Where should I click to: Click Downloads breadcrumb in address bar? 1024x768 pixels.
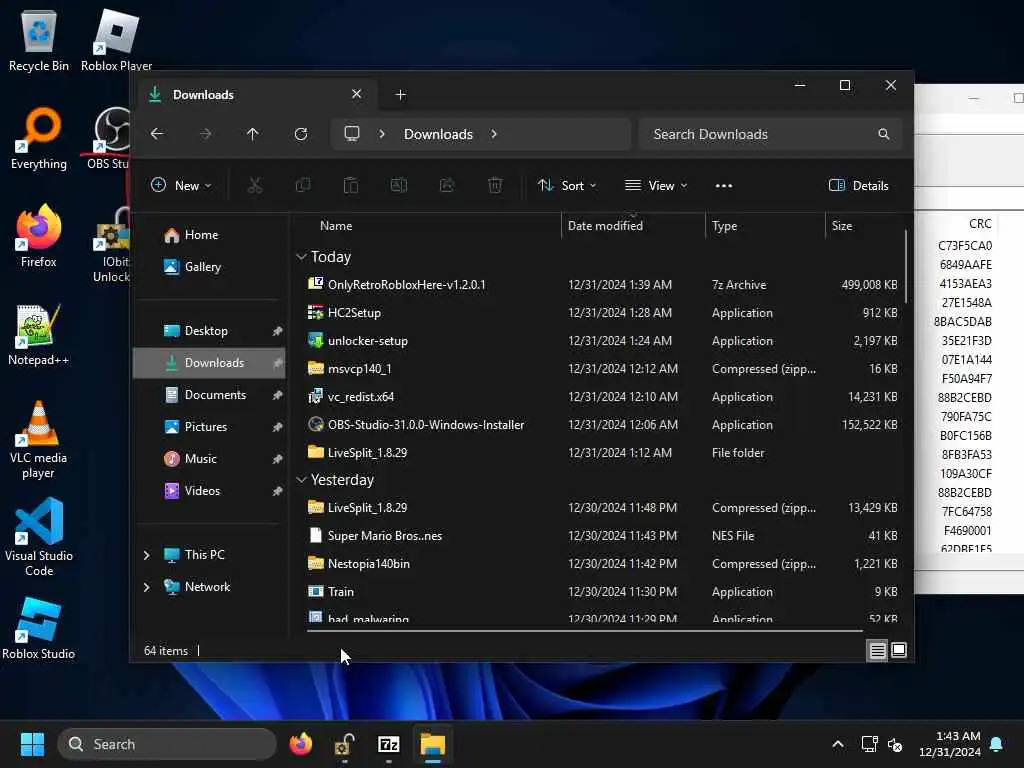(438, 134)
